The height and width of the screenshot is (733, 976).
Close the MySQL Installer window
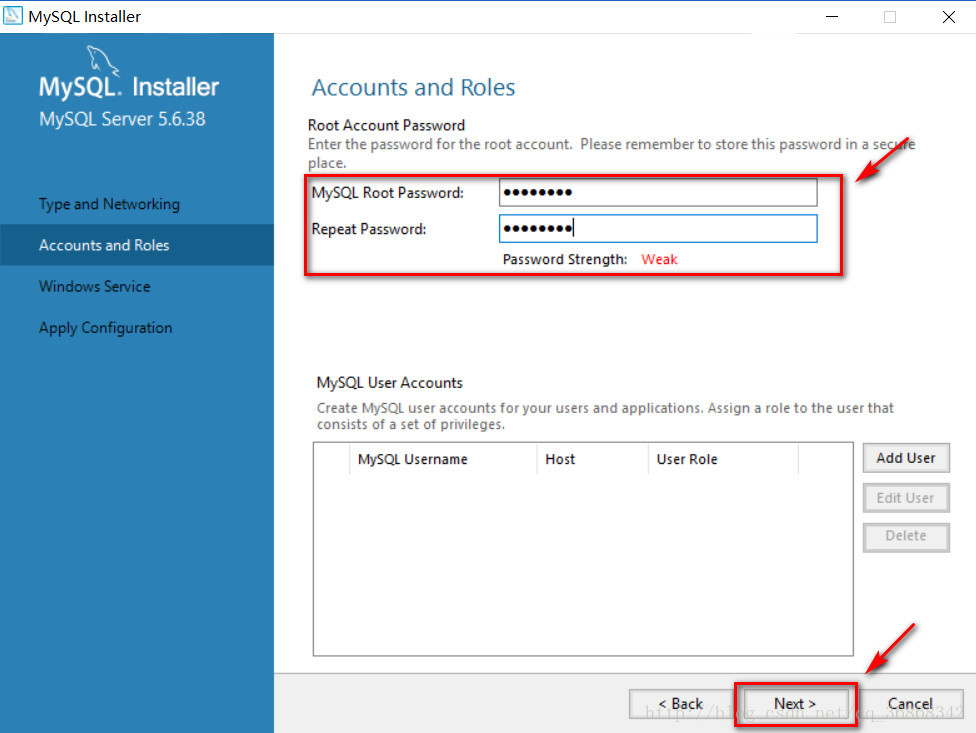tap(948, 17)
